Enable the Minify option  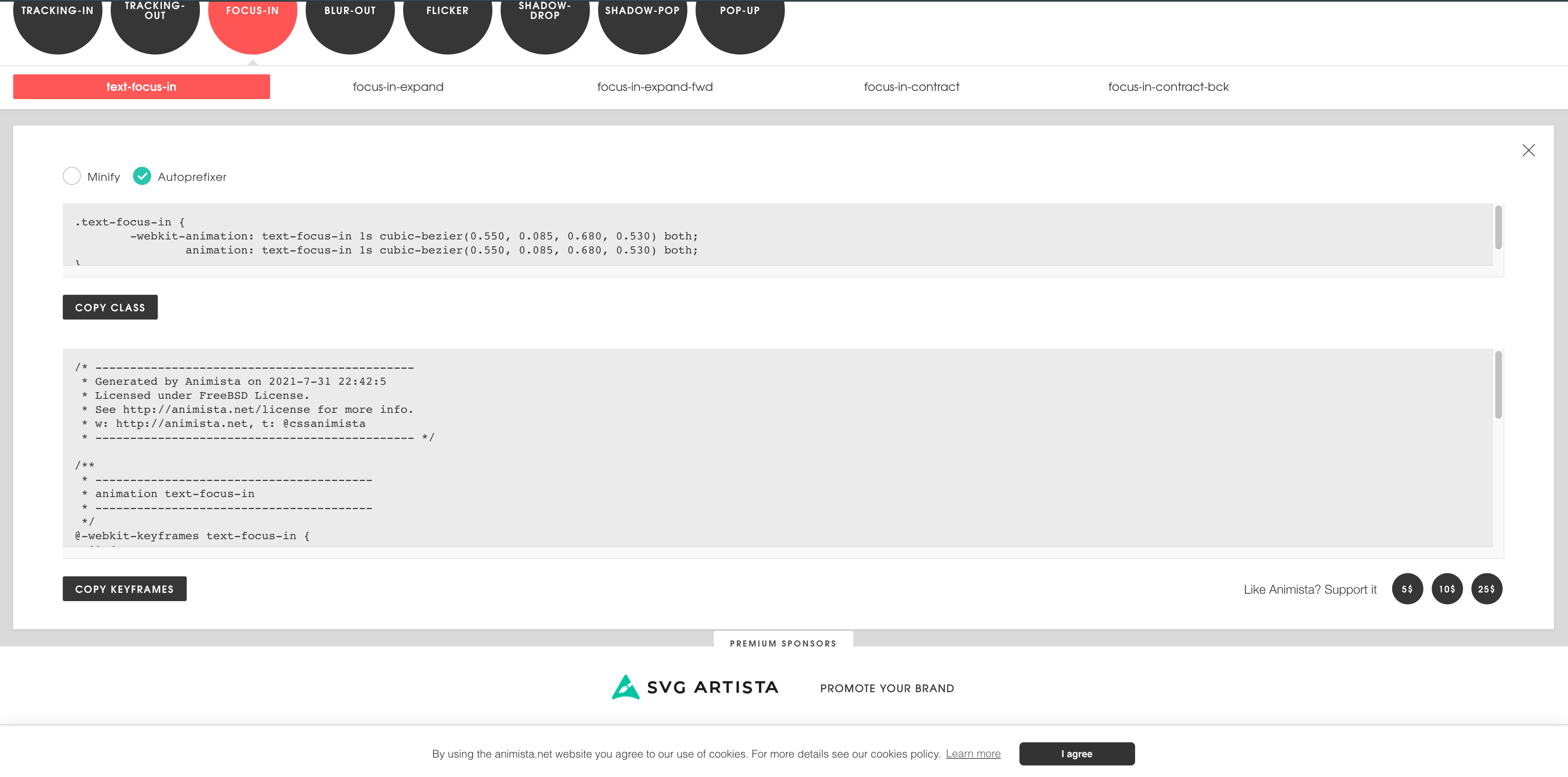click(x=72, y=176)
